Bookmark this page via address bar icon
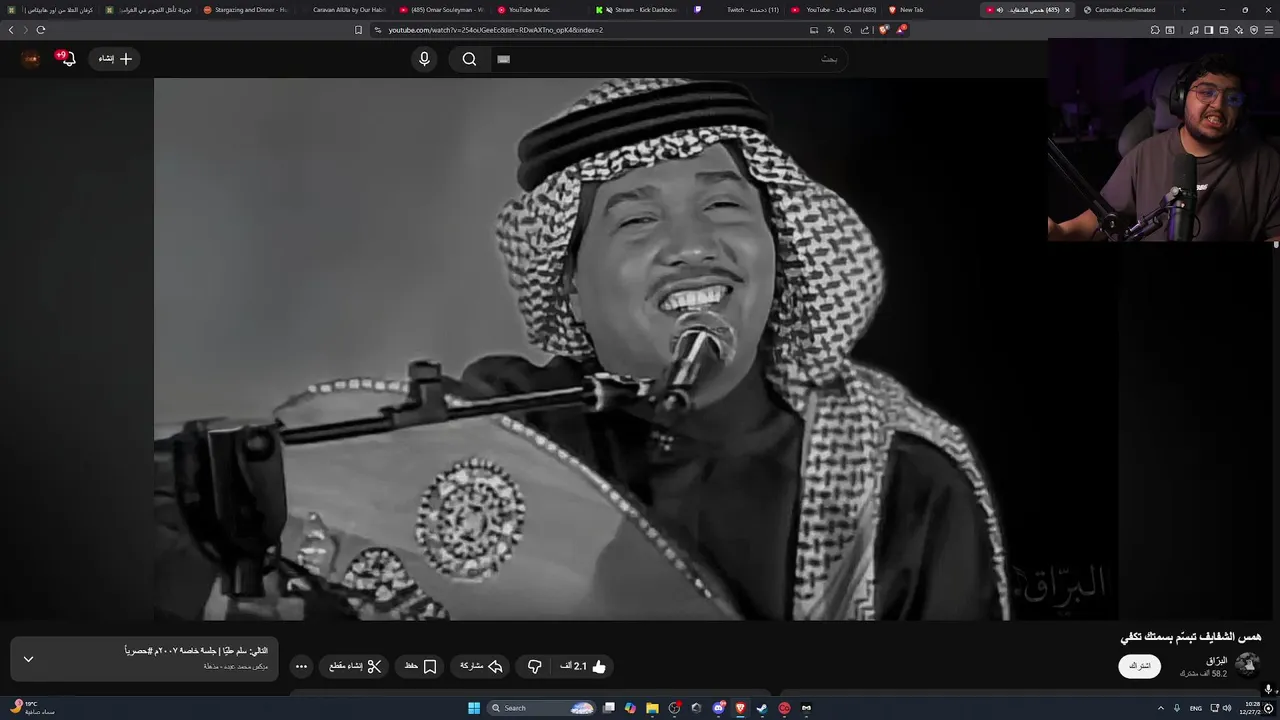The image size is (1280, 720). [x=358, y=30]
